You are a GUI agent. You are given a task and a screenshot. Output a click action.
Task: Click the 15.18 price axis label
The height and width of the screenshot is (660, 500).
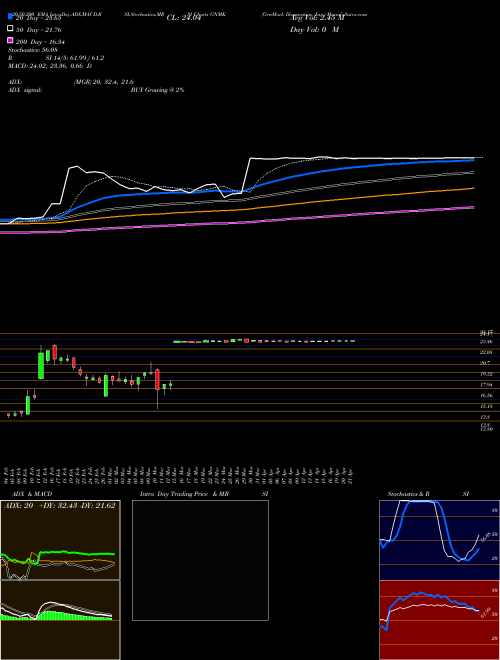tap(487, 406)
